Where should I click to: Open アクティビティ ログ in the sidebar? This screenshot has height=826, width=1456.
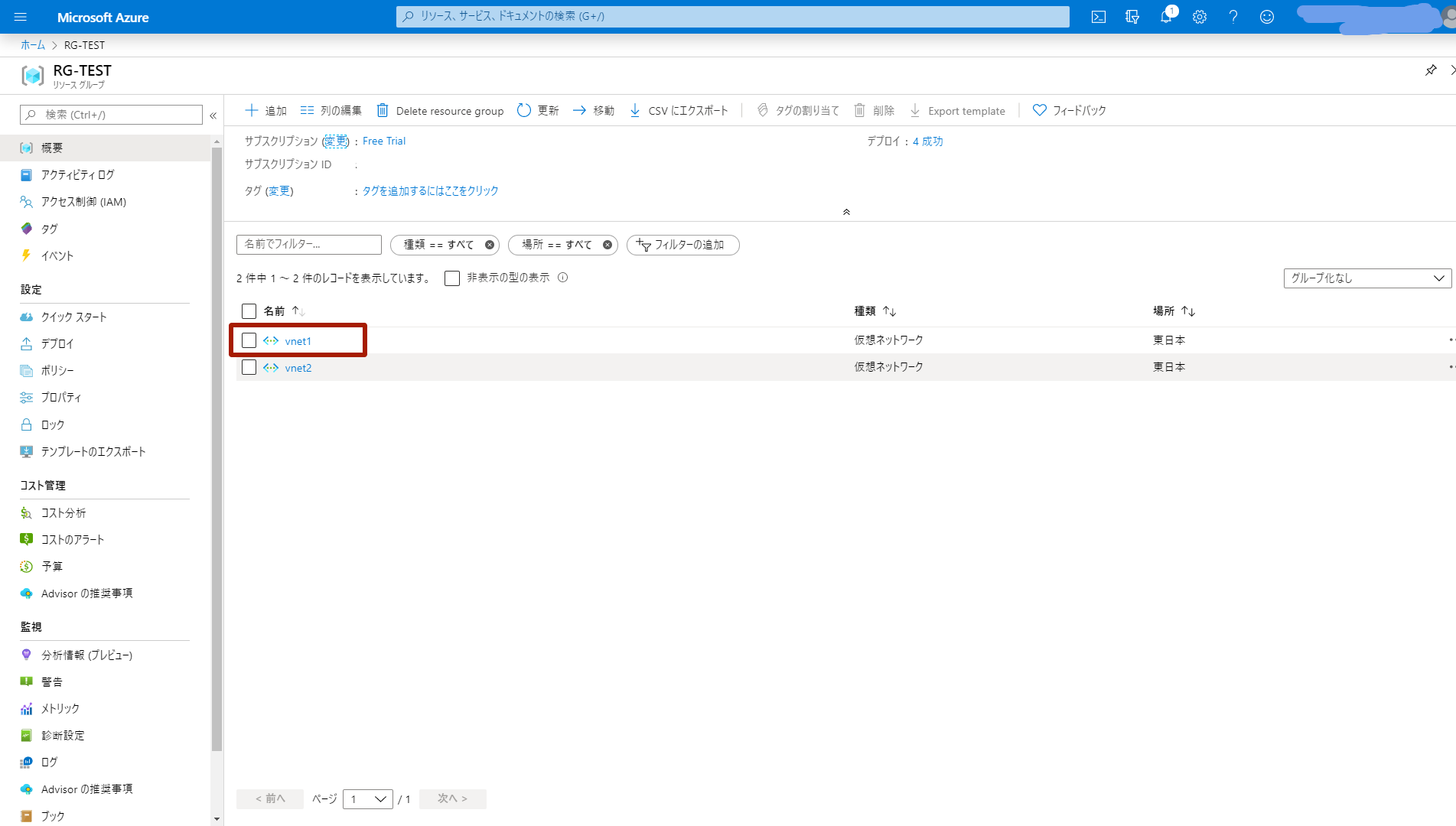[77, 175]
